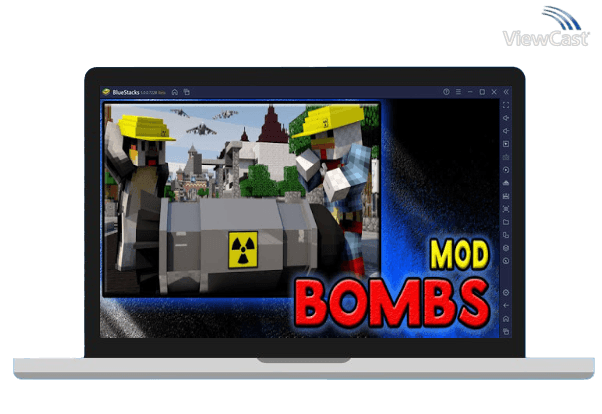The width and height of the screenshot is (602, 414).
Task: Take a screenshot using the capture icon
Action: (506, 209)
